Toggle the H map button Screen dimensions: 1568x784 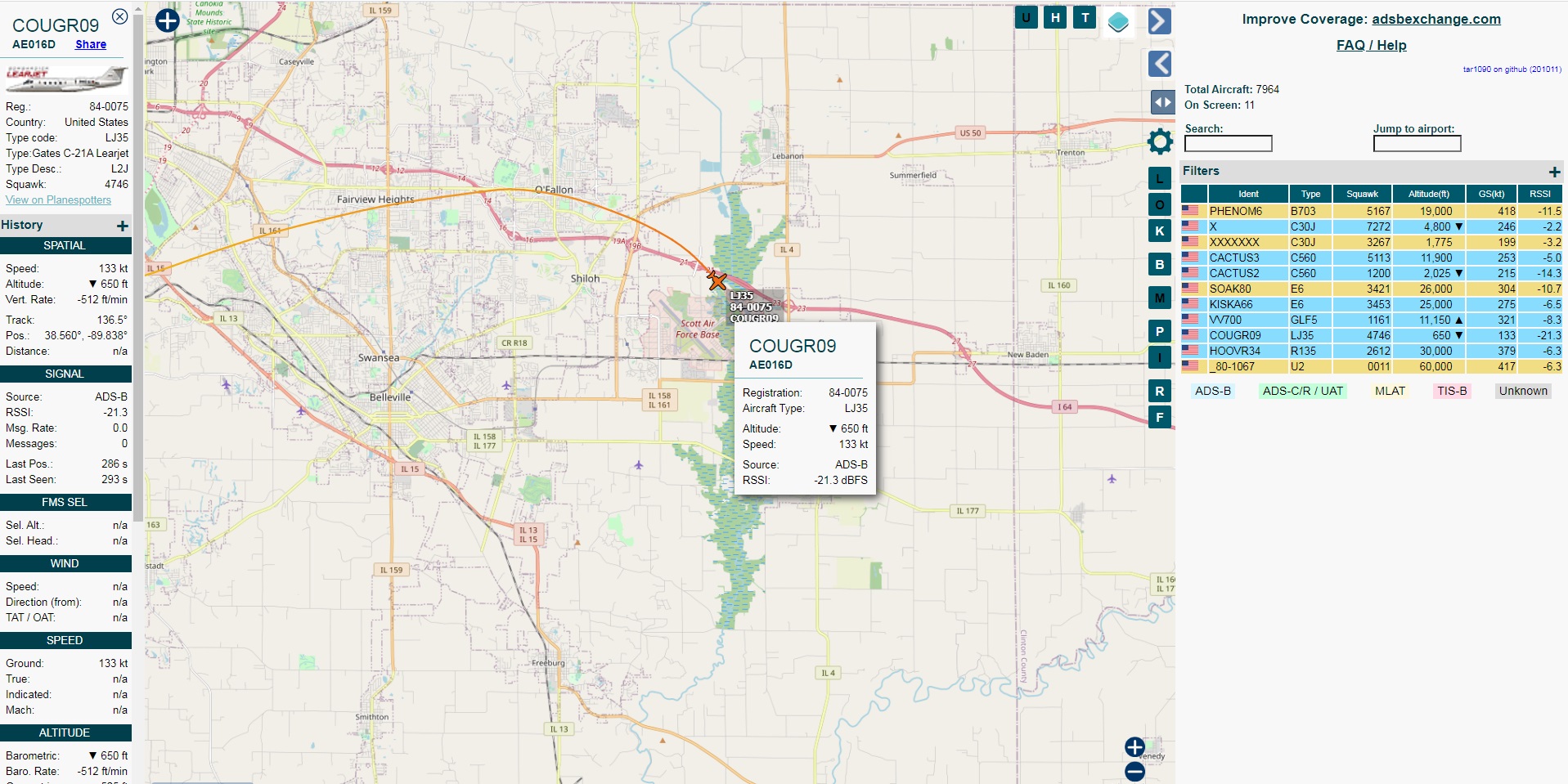coord(1055,17)
